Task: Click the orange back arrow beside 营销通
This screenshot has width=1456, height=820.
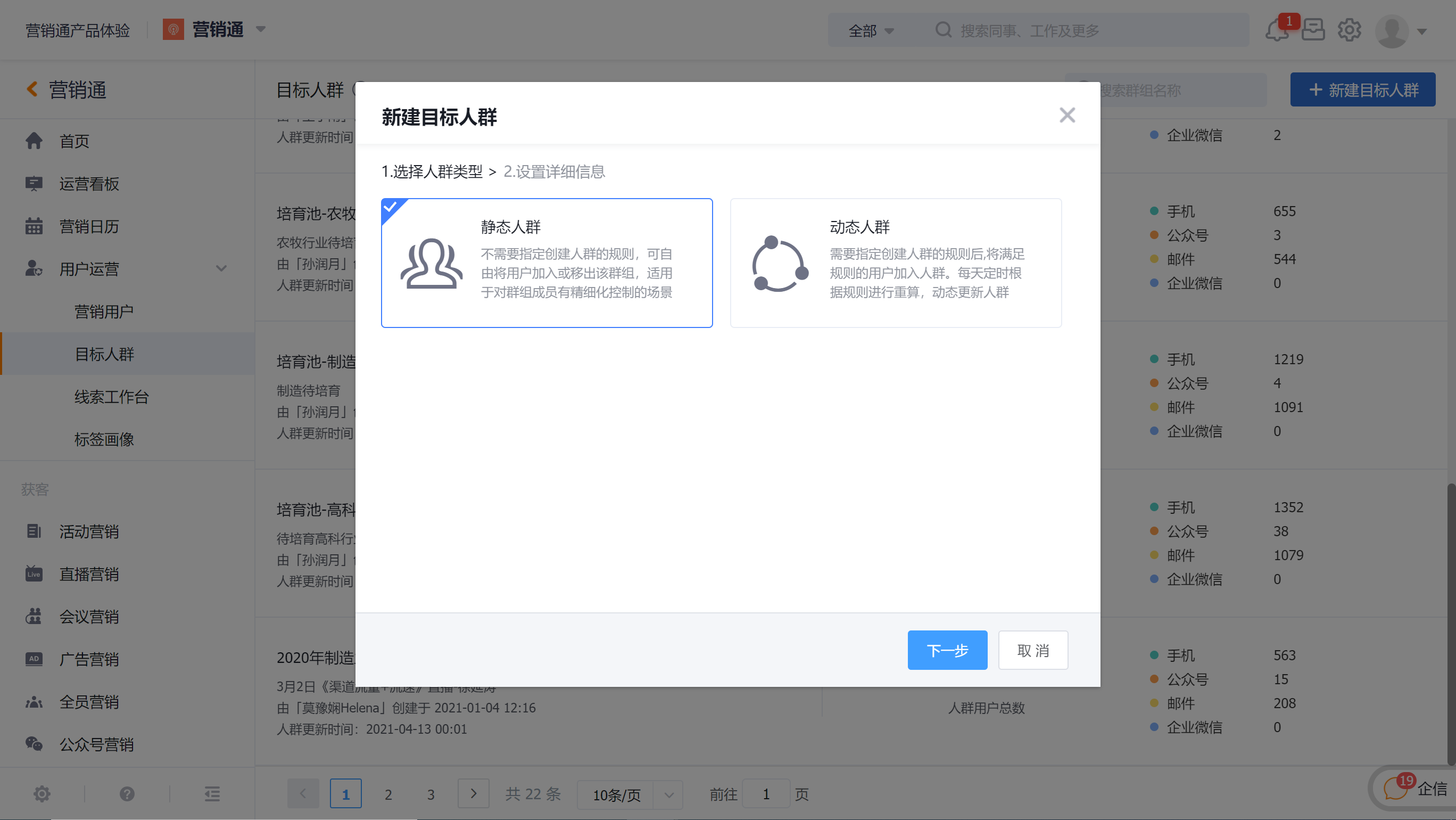Action: [x=32, y=89]
